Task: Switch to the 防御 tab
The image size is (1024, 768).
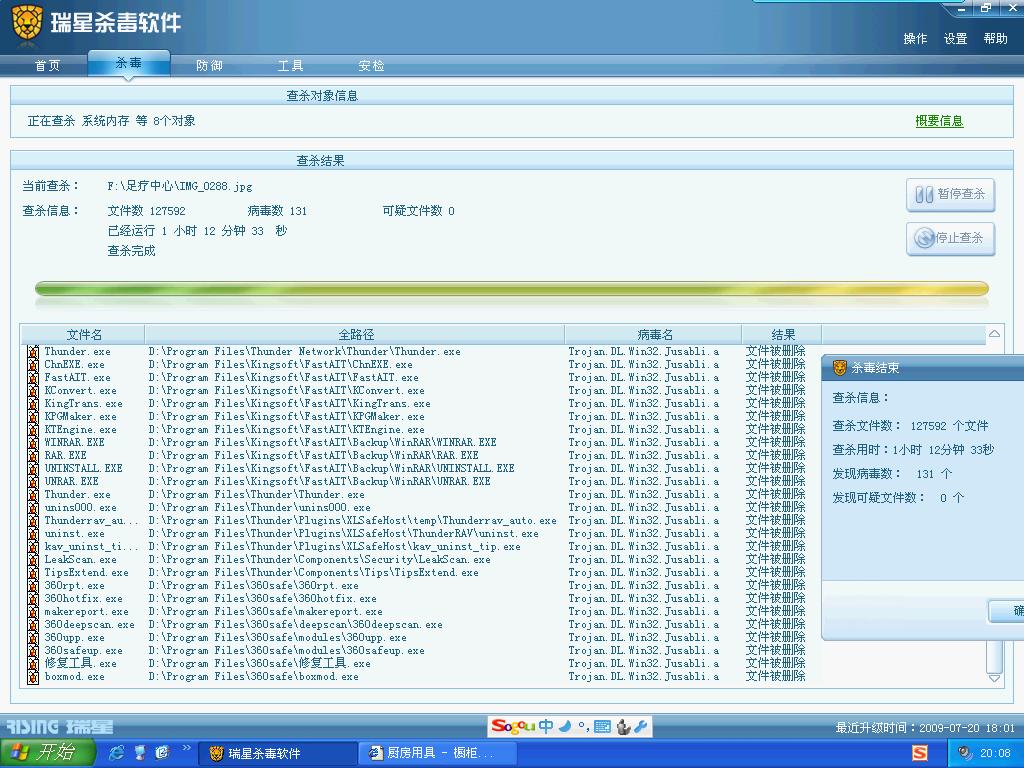Action: [209, 65]
